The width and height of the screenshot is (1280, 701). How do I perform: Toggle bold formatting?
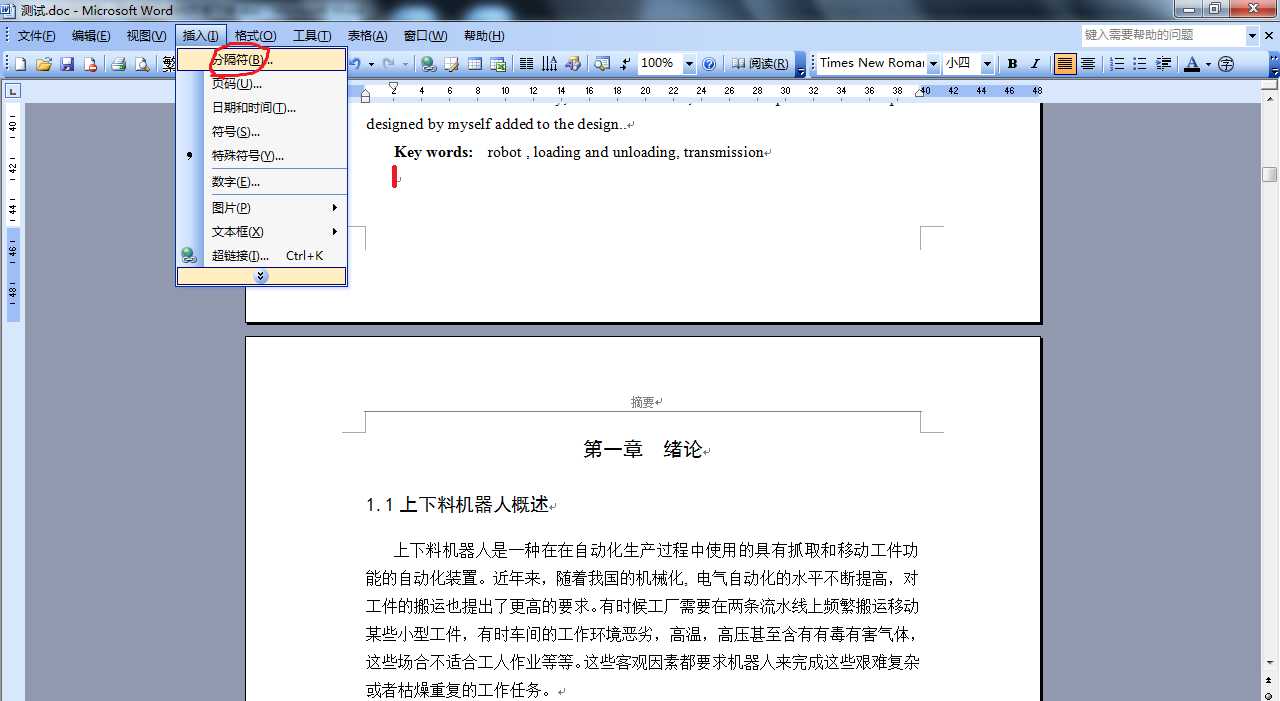(x=1012, y=64)
